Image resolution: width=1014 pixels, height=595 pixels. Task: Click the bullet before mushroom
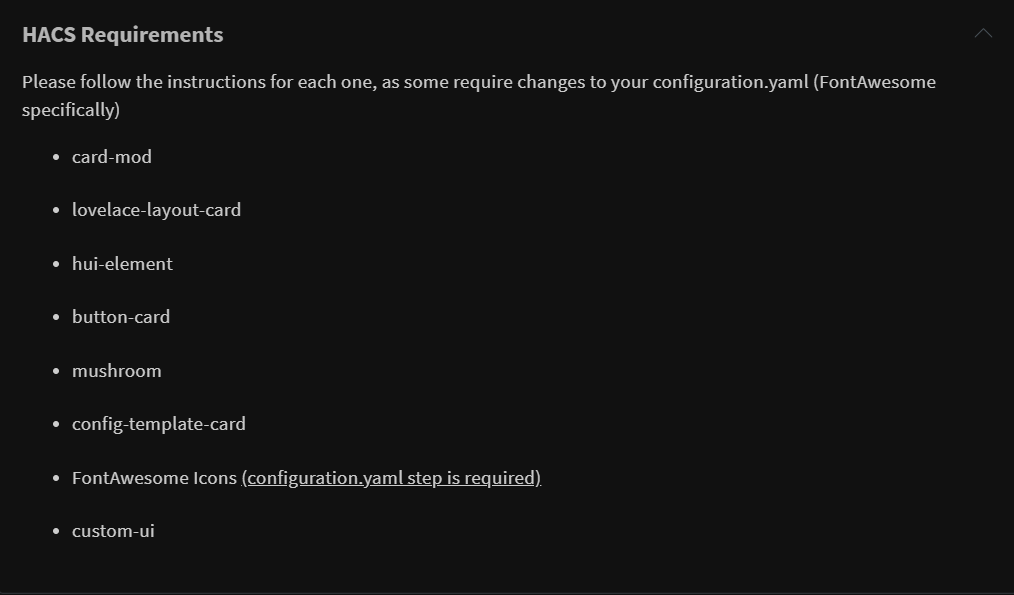click(56, 372)
